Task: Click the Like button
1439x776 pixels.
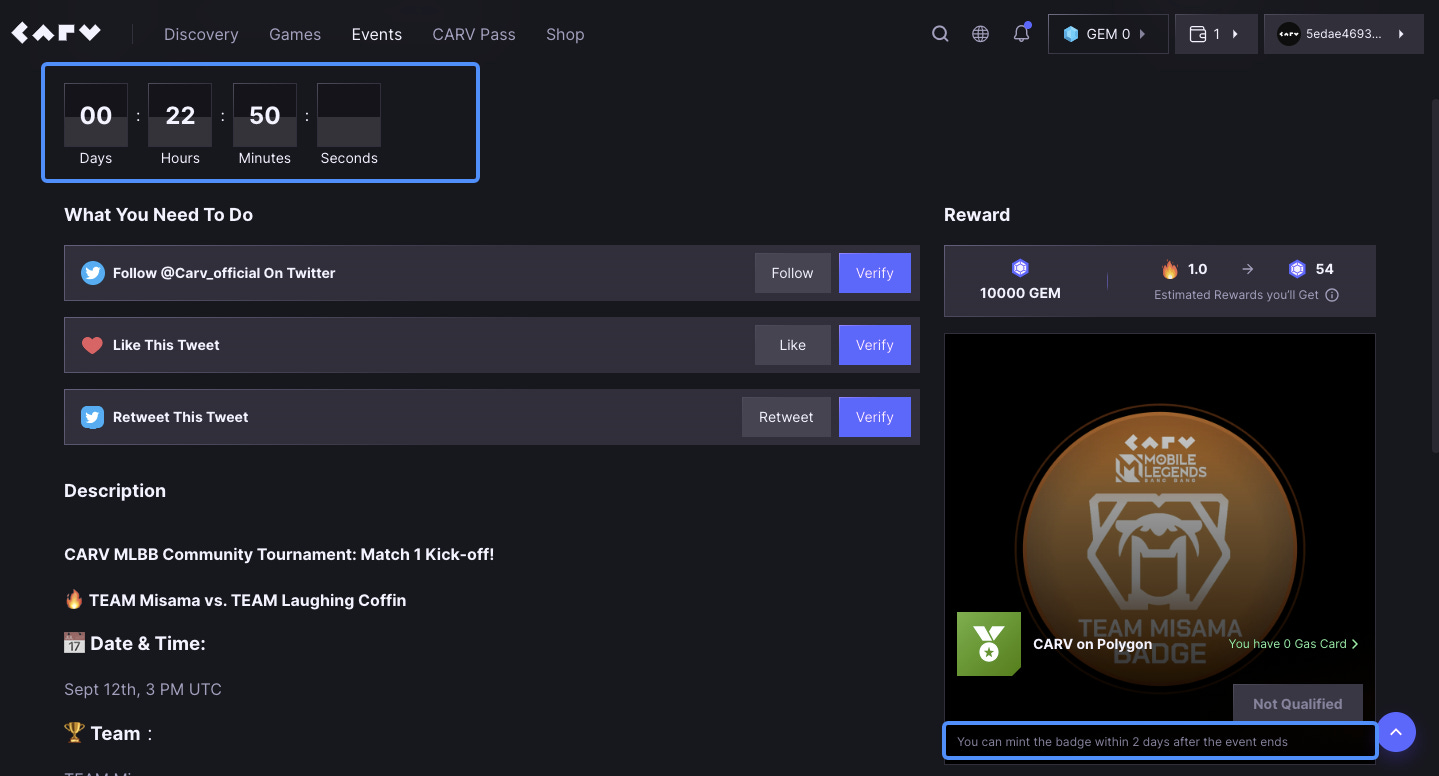Action: coord(792,345)
